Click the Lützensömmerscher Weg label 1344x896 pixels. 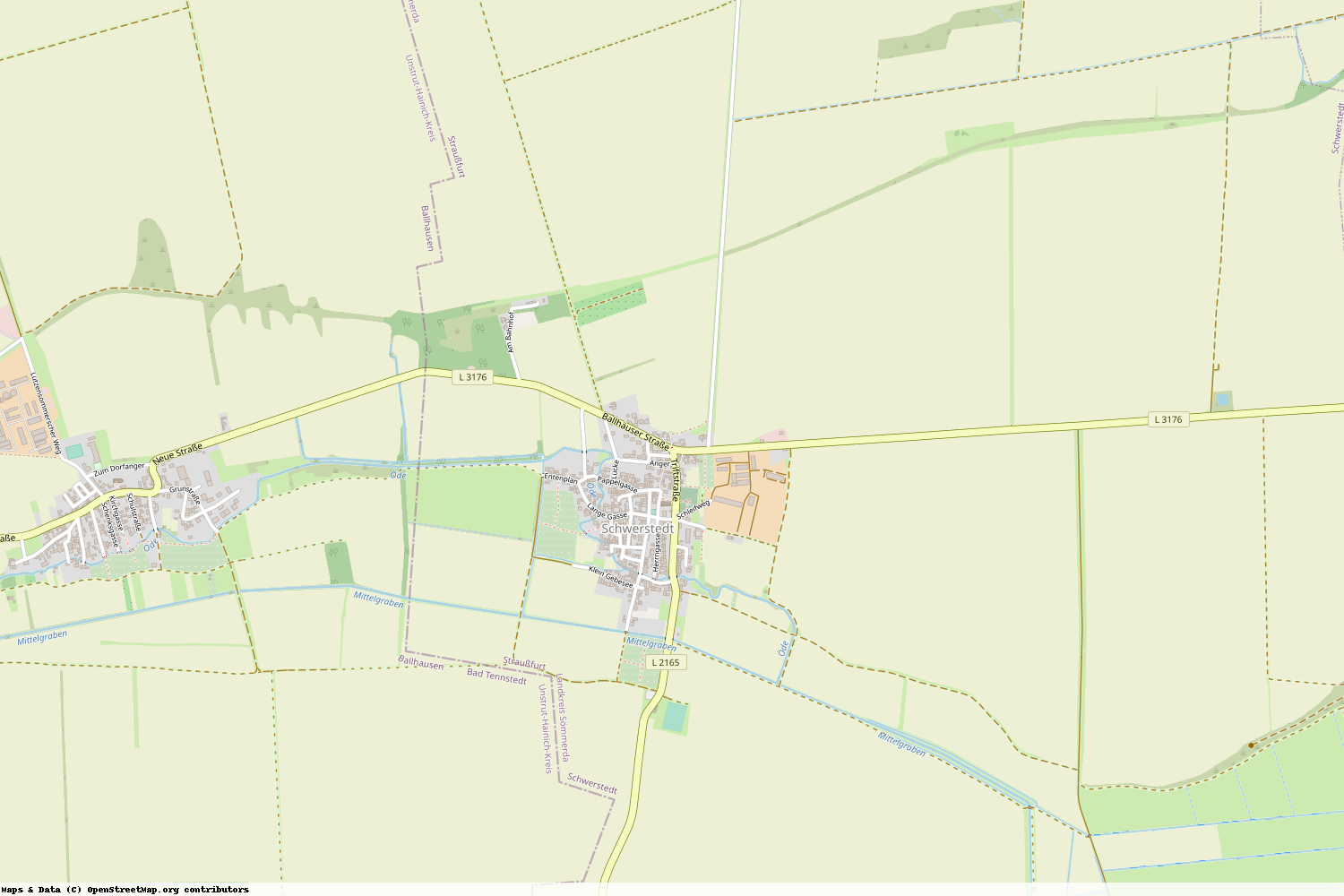tap(46, 413)
